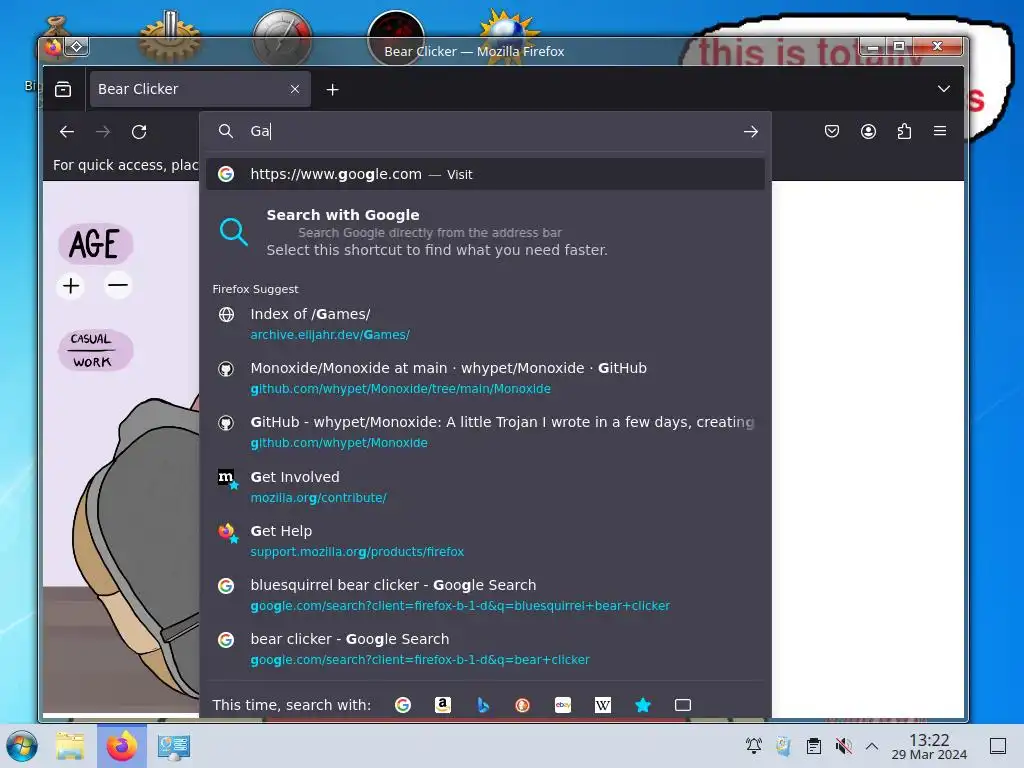Open File Explorer from the taskbar
1024x768 pixels.
70,746
